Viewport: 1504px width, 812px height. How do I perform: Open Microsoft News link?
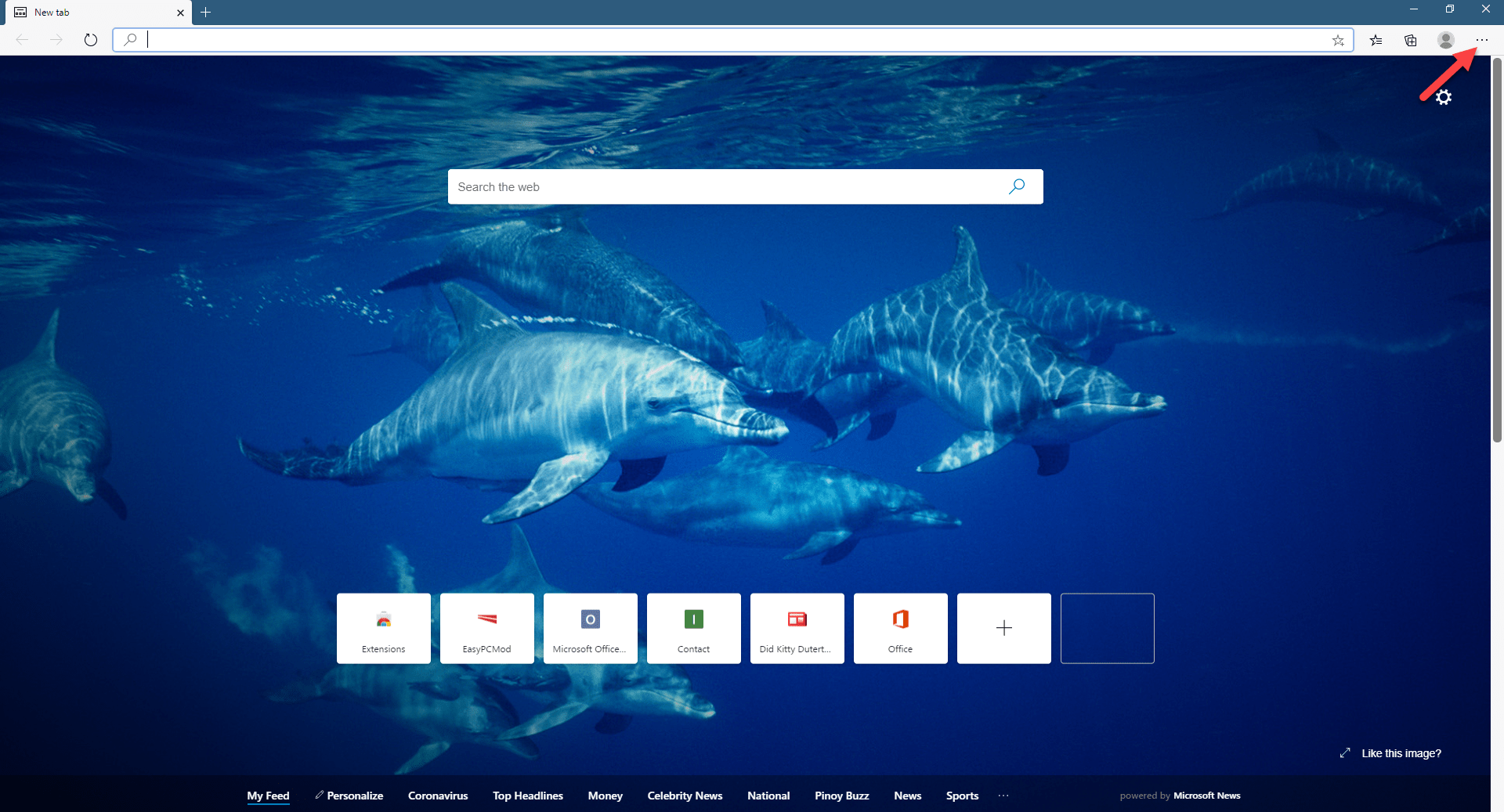coord(1206,796)
